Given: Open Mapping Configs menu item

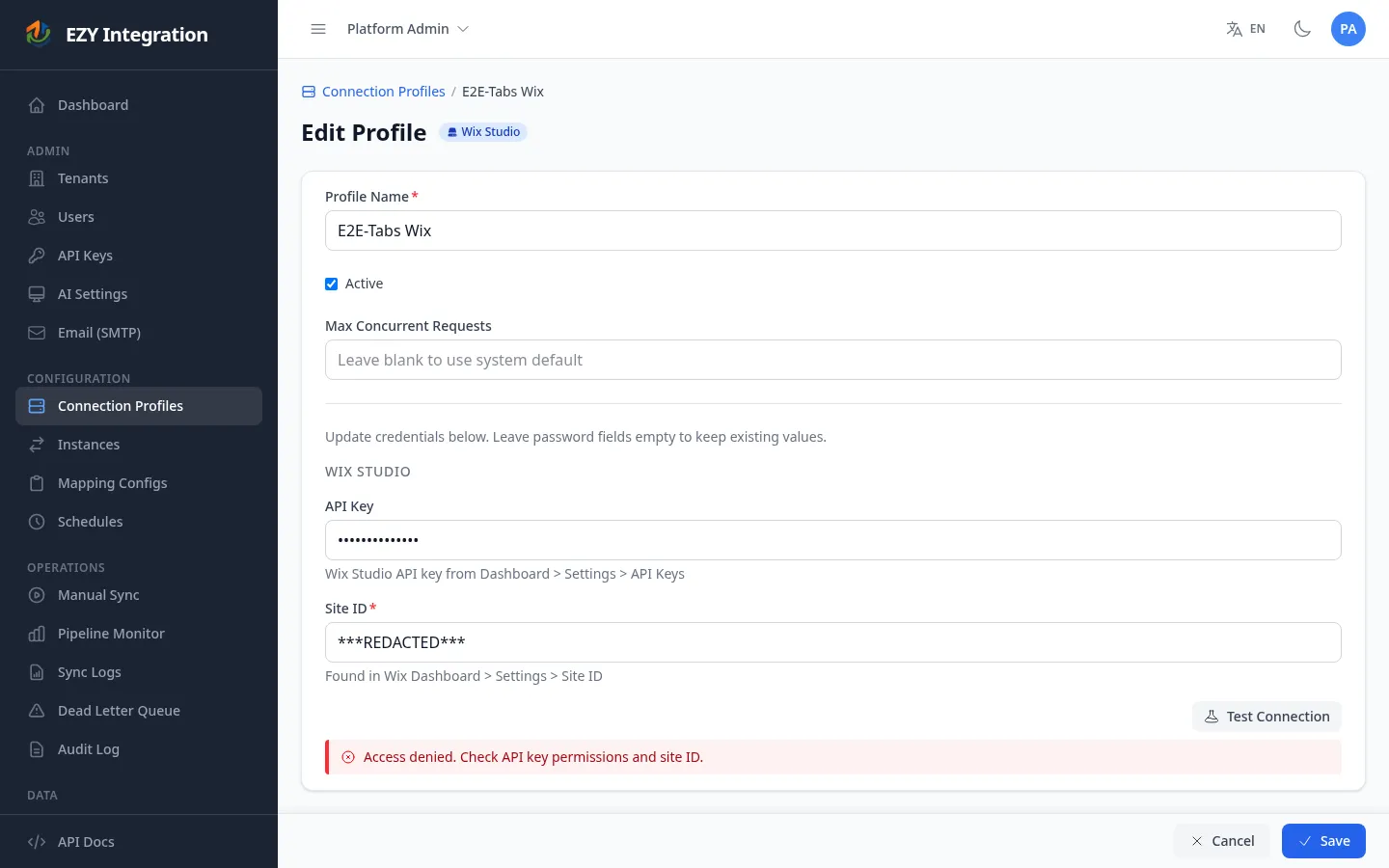Looking at the screenshot, I should [x=139, y=483].
